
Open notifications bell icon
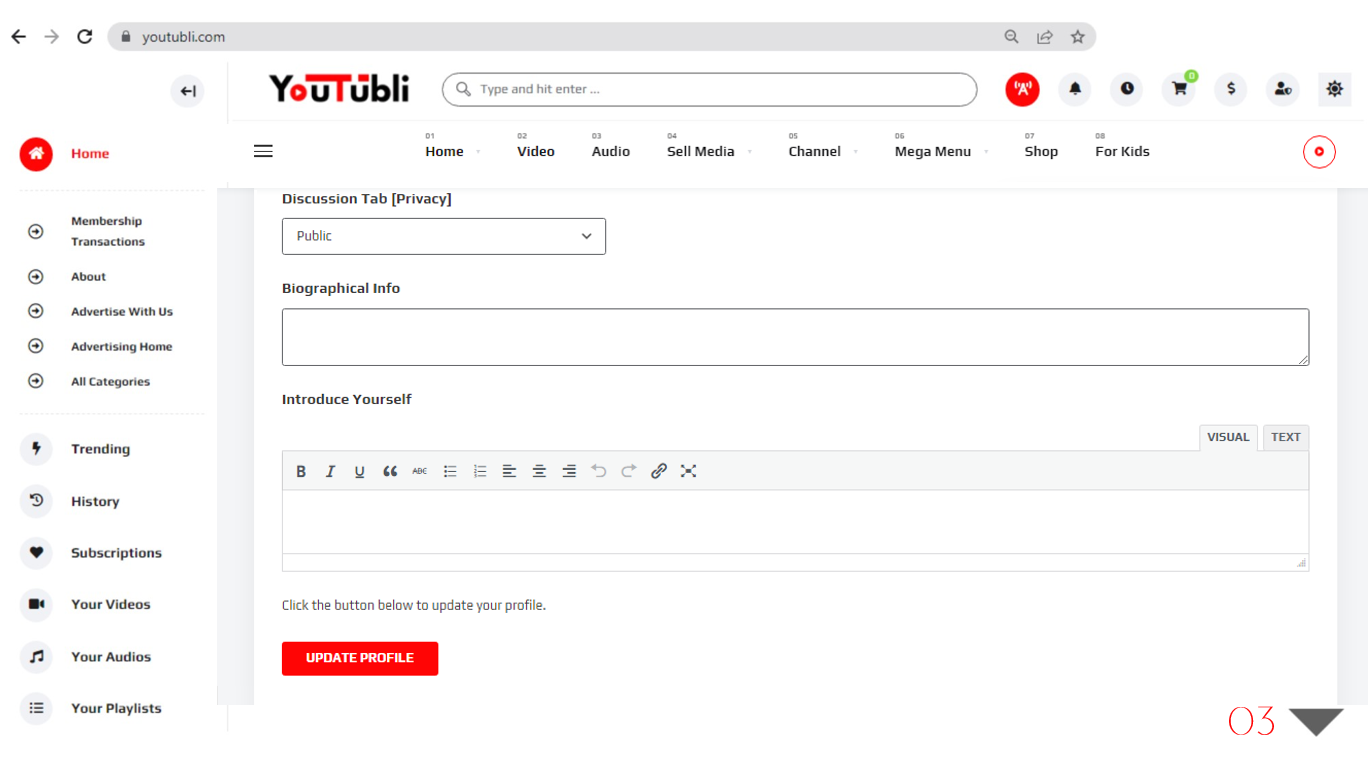tap(1075, 89)
